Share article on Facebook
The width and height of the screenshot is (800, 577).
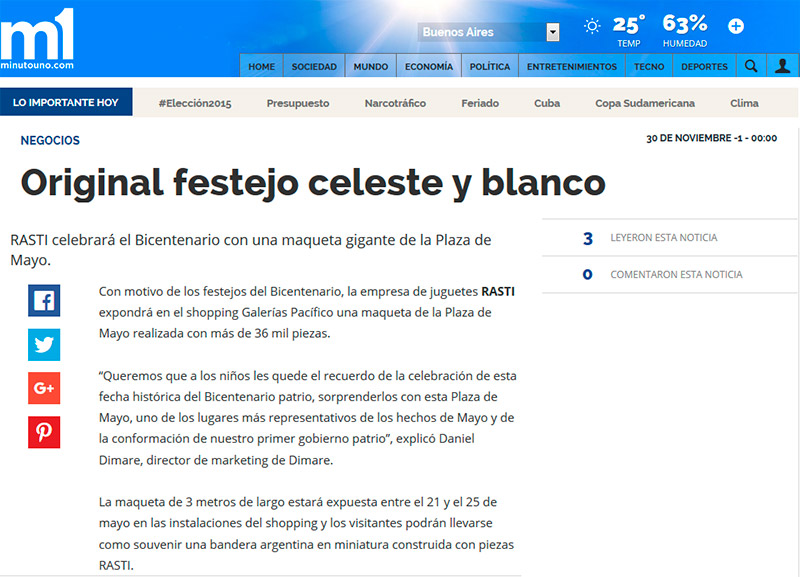tap(44, 300)
